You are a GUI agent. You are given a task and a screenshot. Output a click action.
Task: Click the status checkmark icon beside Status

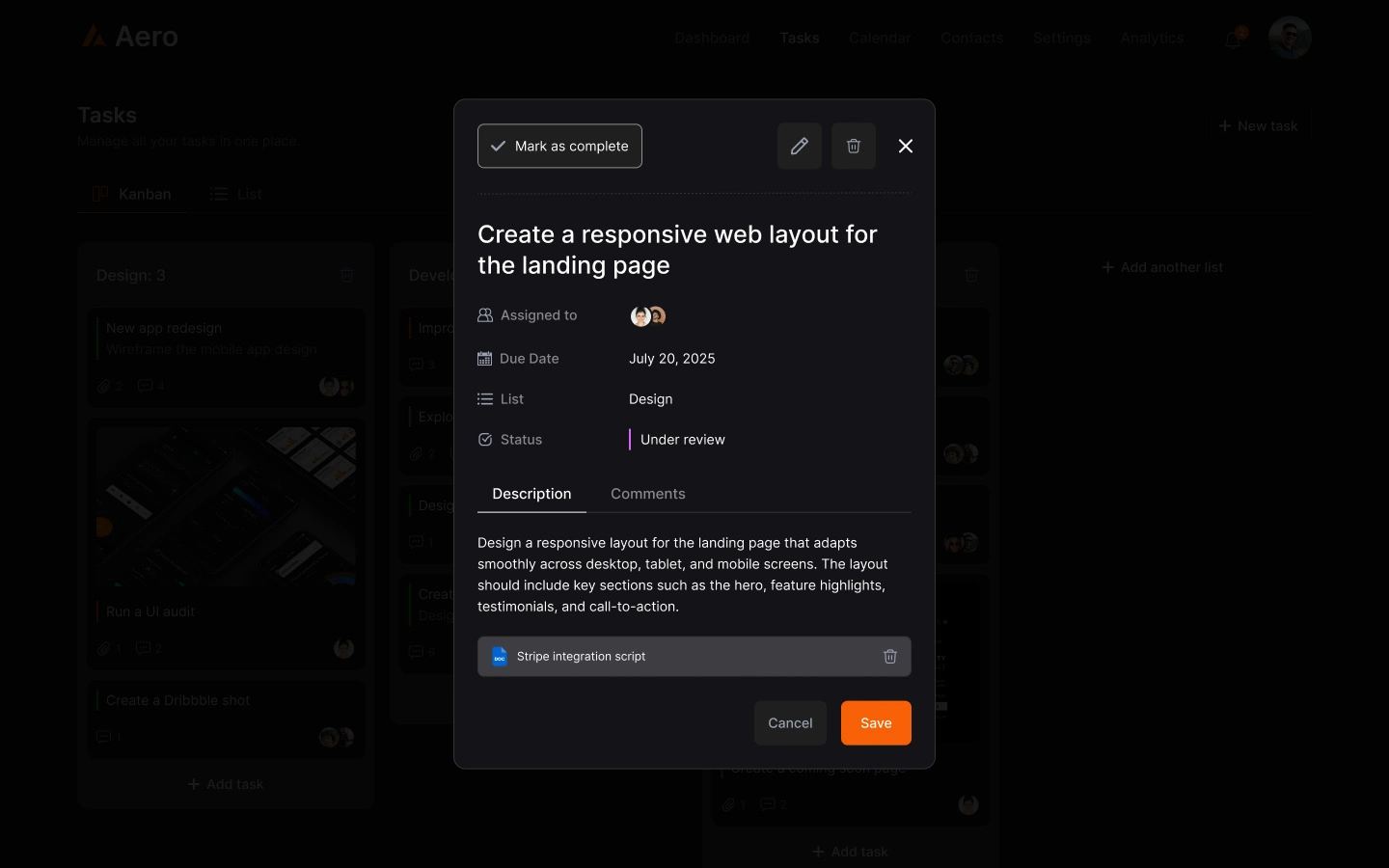pyautogui.click(x=483, y=439)
